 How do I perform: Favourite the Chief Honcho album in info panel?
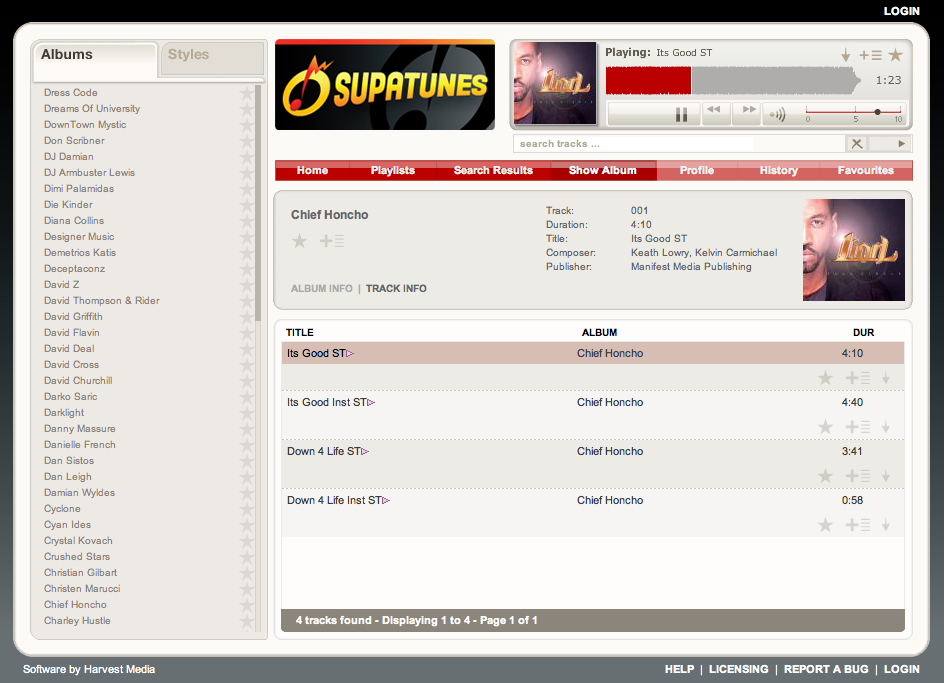pyautogui.click(x=299, y=241)
